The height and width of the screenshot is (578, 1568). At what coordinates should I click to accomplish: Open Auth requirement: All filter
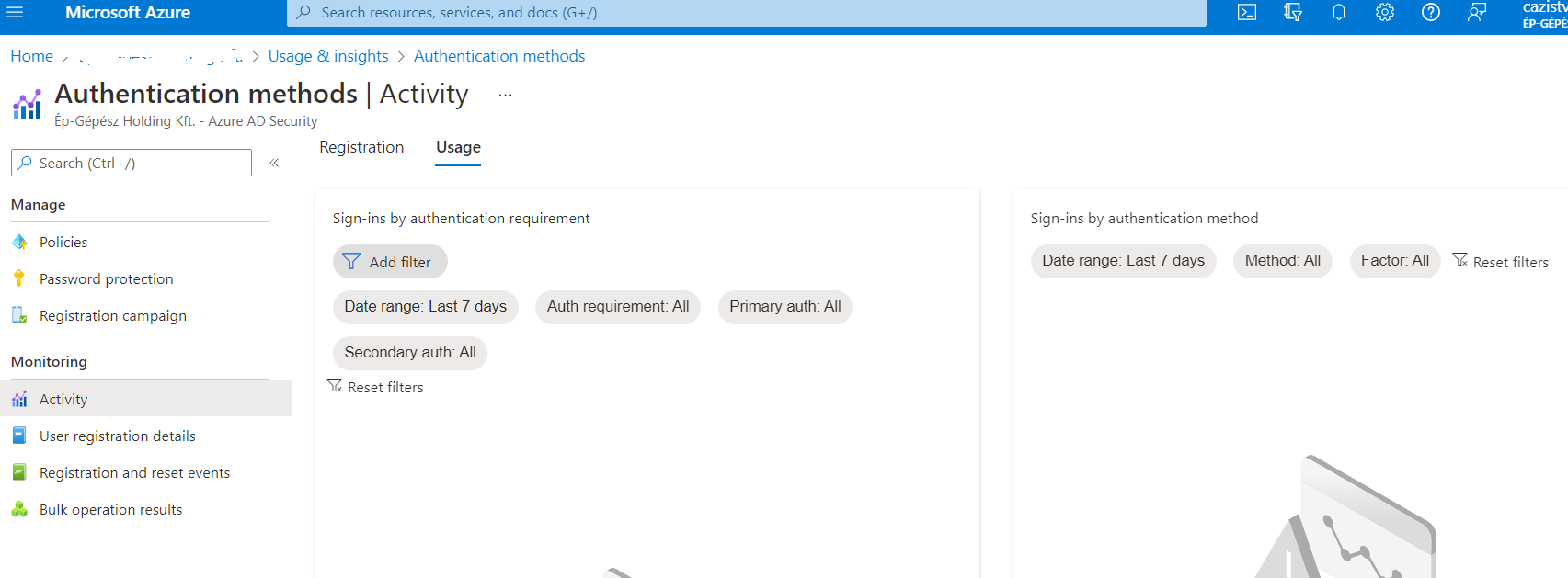click(x=618, y=307)
